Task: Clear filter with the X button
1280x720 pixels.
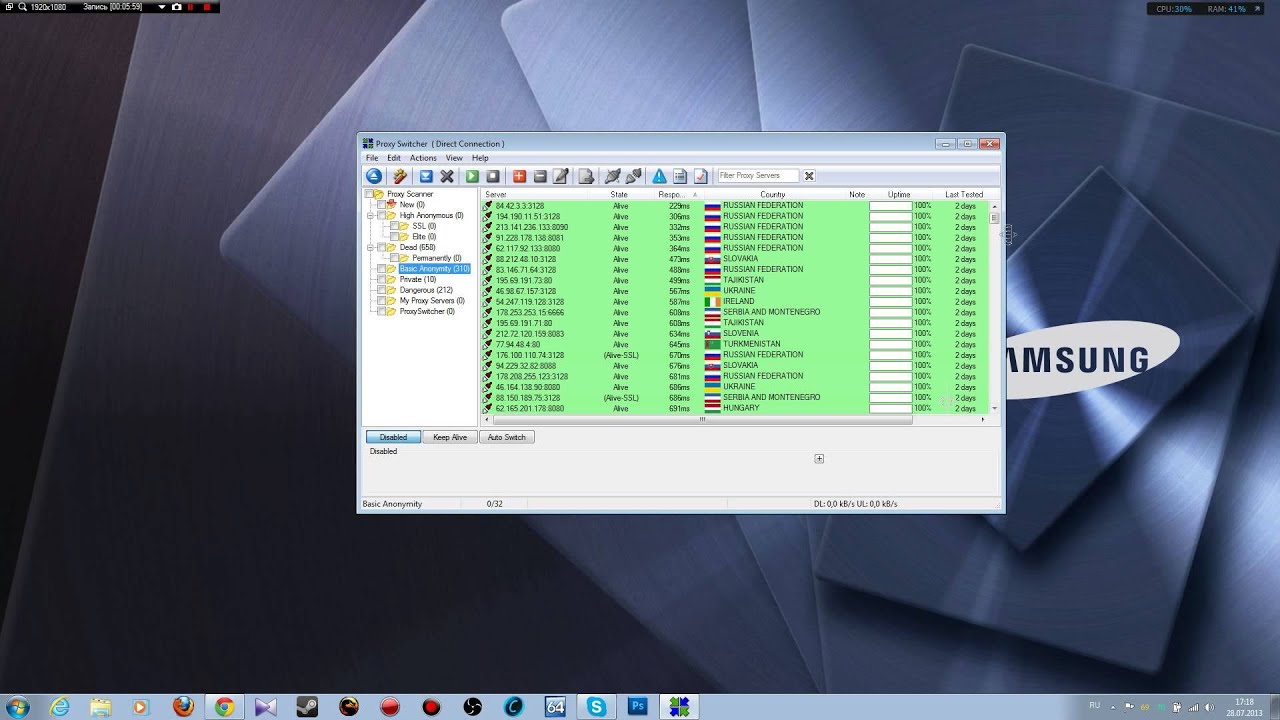Action: (809, 176)
